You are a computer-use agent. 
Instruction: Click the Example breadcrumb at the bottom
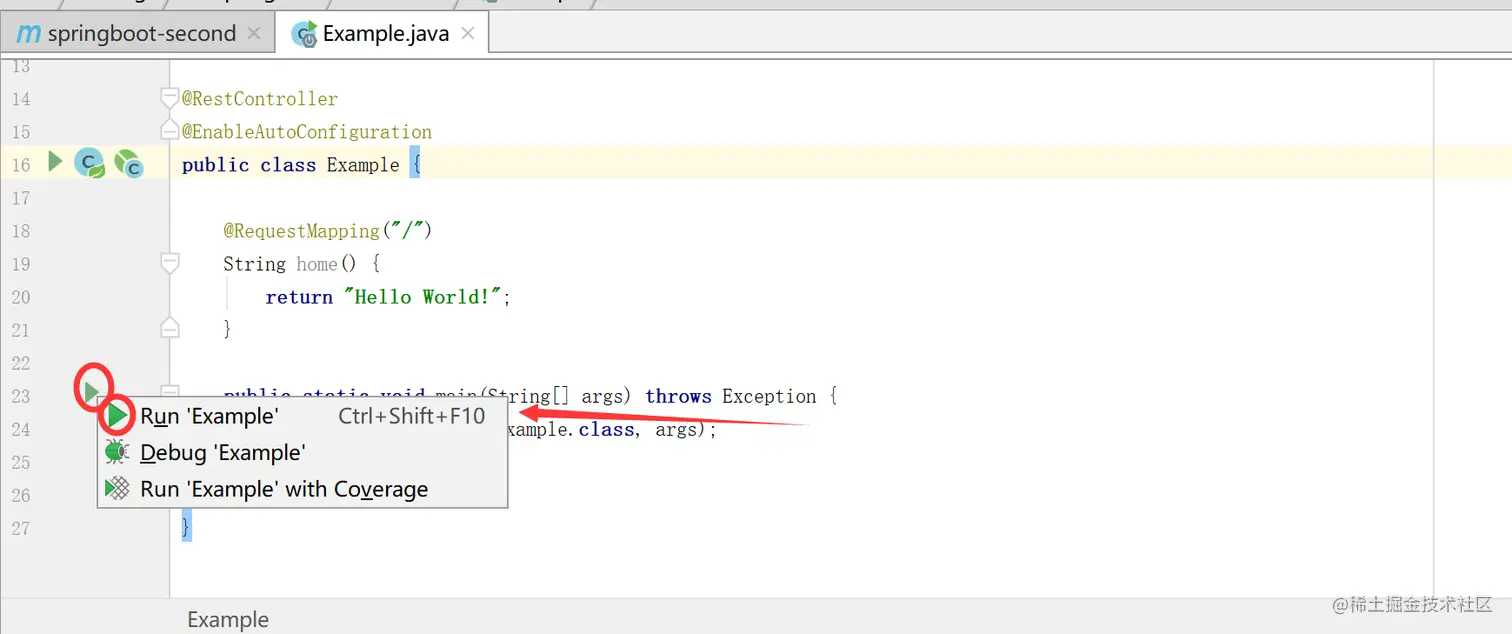(228, 620)
